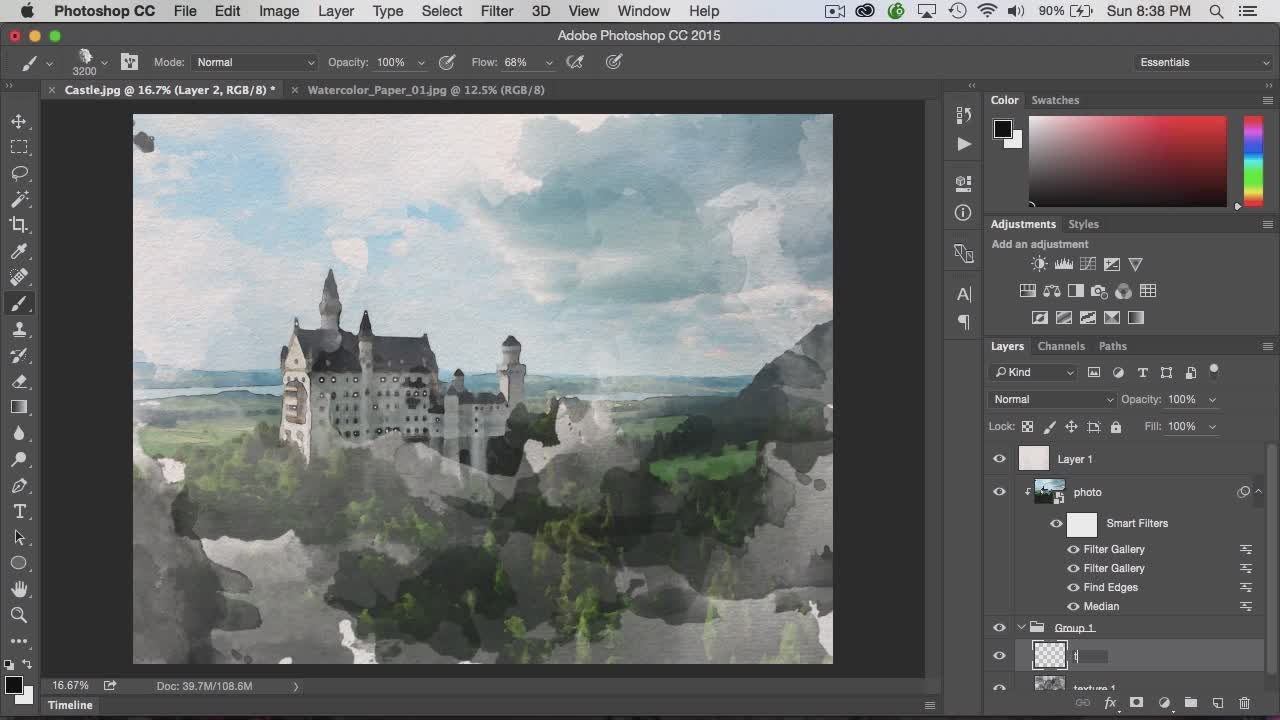
Task: Open the brush Mode dropdown
Action: 254,62
